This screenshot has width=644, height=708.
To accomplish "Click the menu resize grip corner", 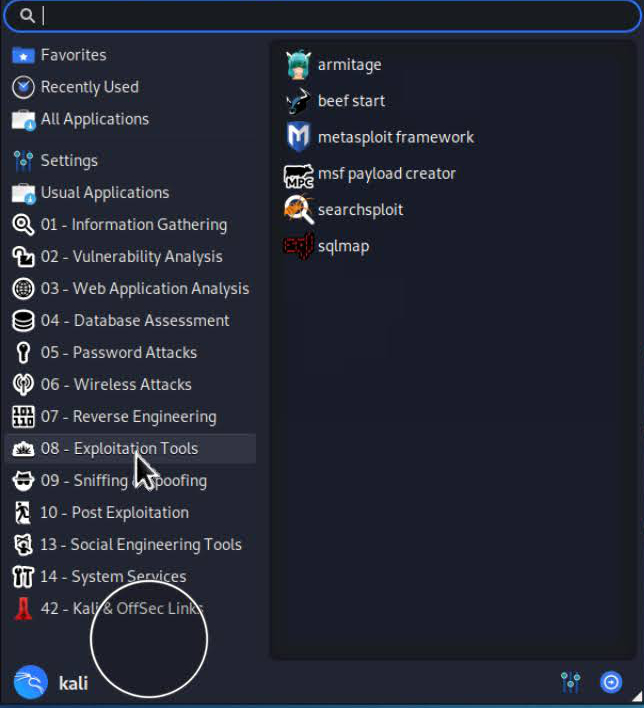I will 637,697.
